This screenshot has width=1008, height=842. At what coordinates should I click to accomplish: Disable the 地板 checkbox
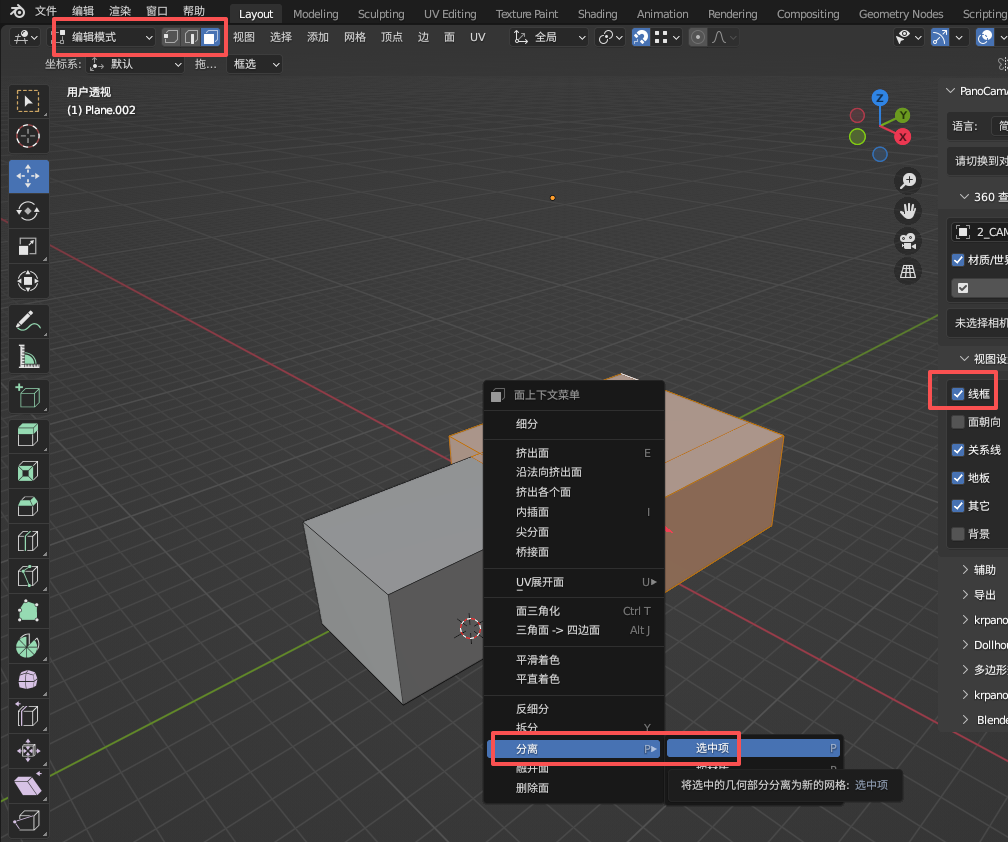(958, 478)
